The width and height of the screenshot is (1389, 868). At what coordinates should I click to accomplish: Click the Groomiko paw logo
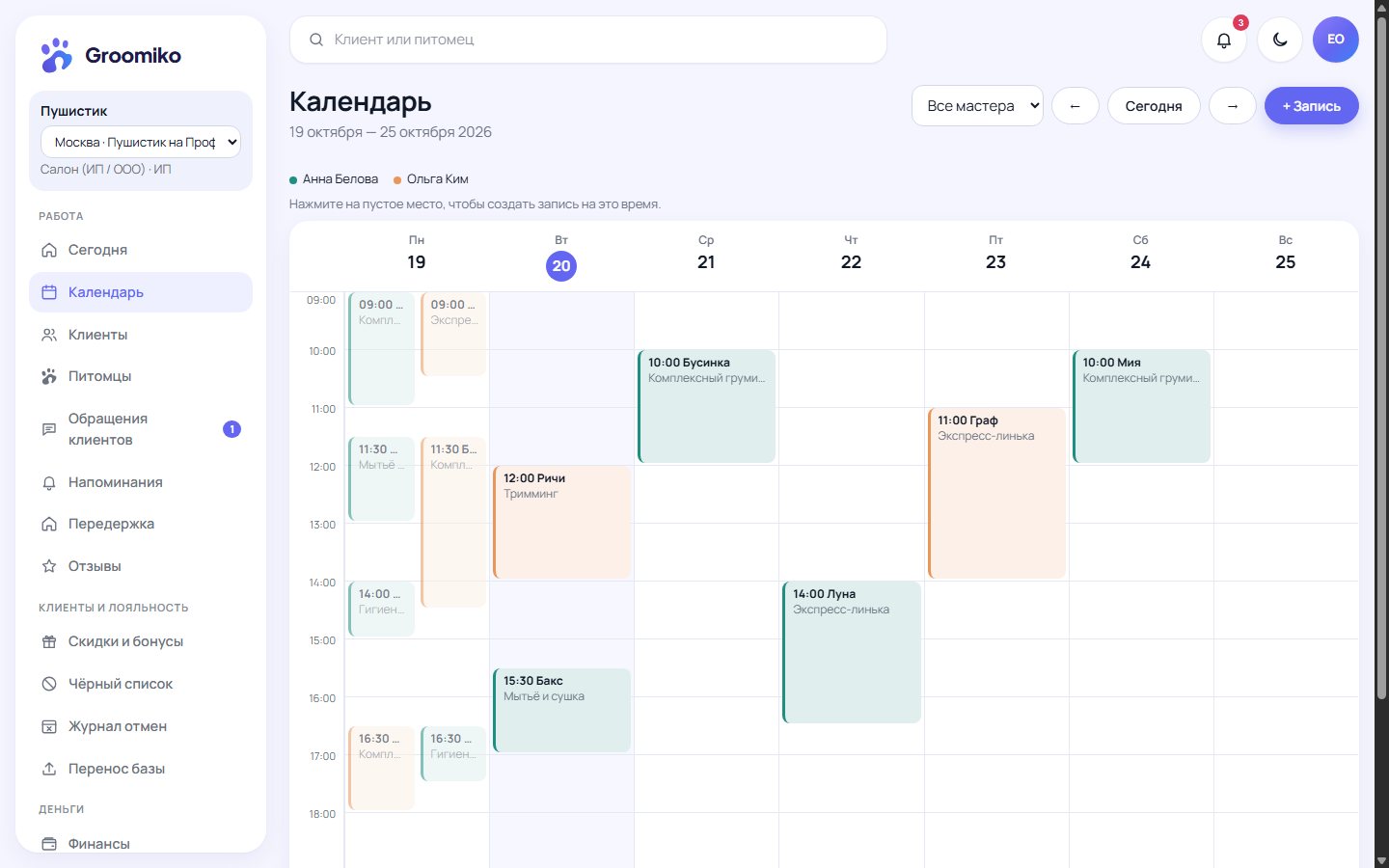coord(56,55)
